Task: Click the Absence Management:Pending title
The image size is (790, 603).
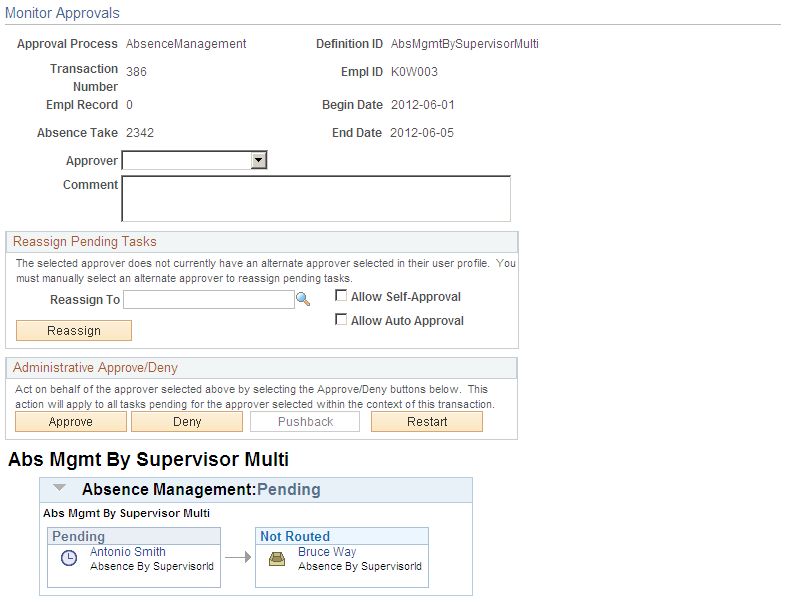Action: point(201,489)
